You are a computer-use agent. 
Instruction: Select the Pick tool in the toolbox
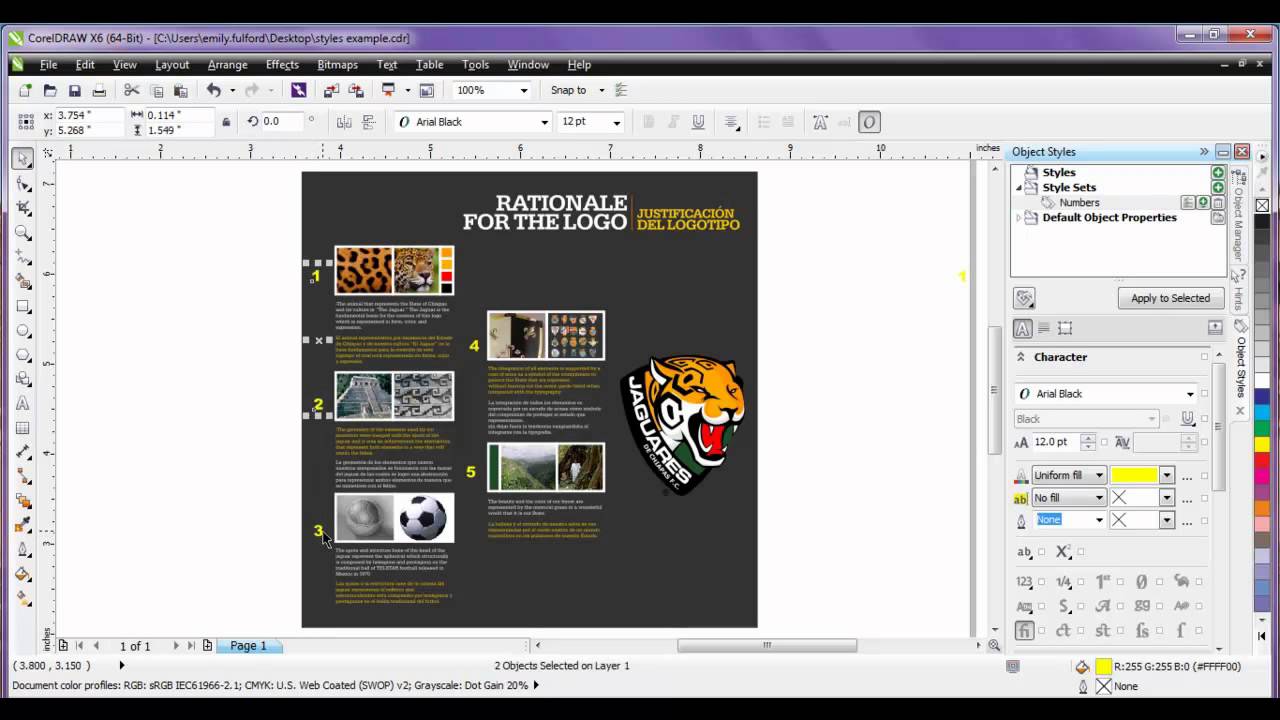point(23,159)
